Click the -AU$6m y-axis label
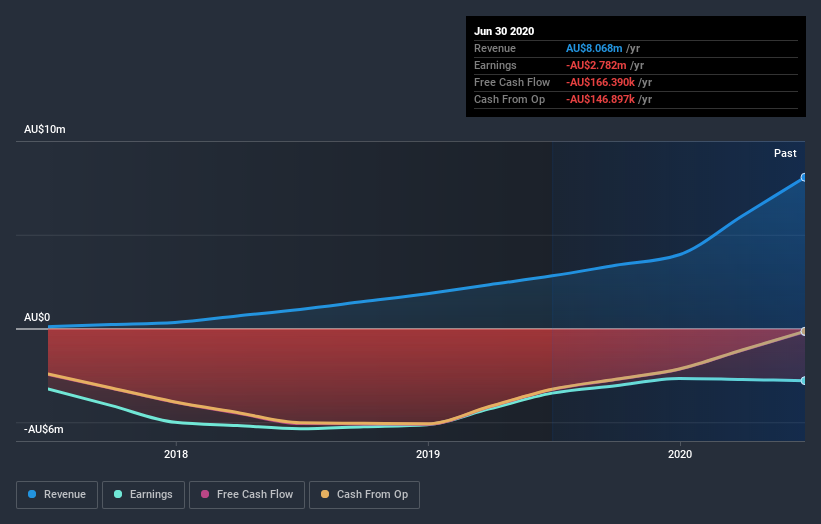 [43, 429]
